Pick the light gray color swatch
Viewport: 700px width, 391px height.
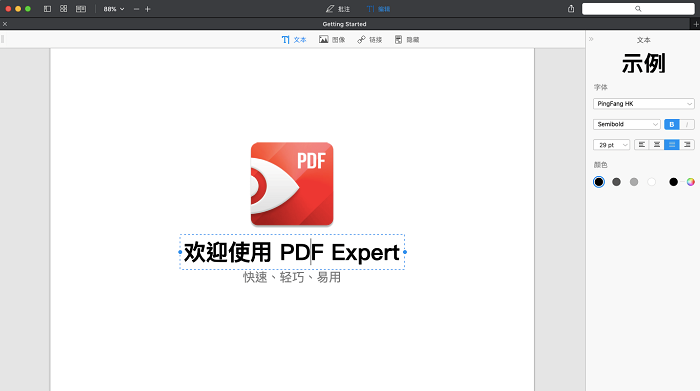click(x=633, y=182)
